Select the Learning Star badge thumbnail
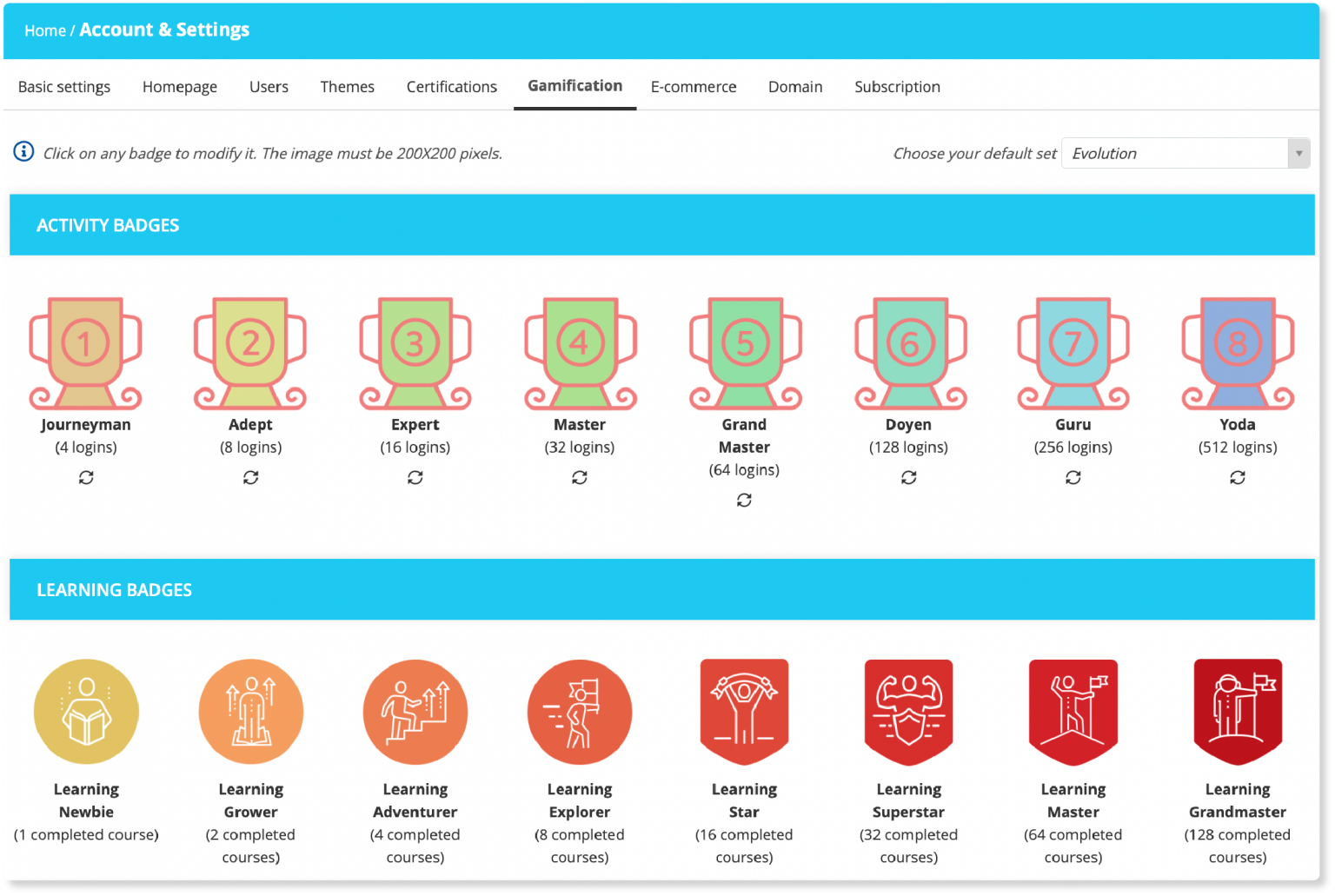The image size is (1335, 896). (744, 711)
